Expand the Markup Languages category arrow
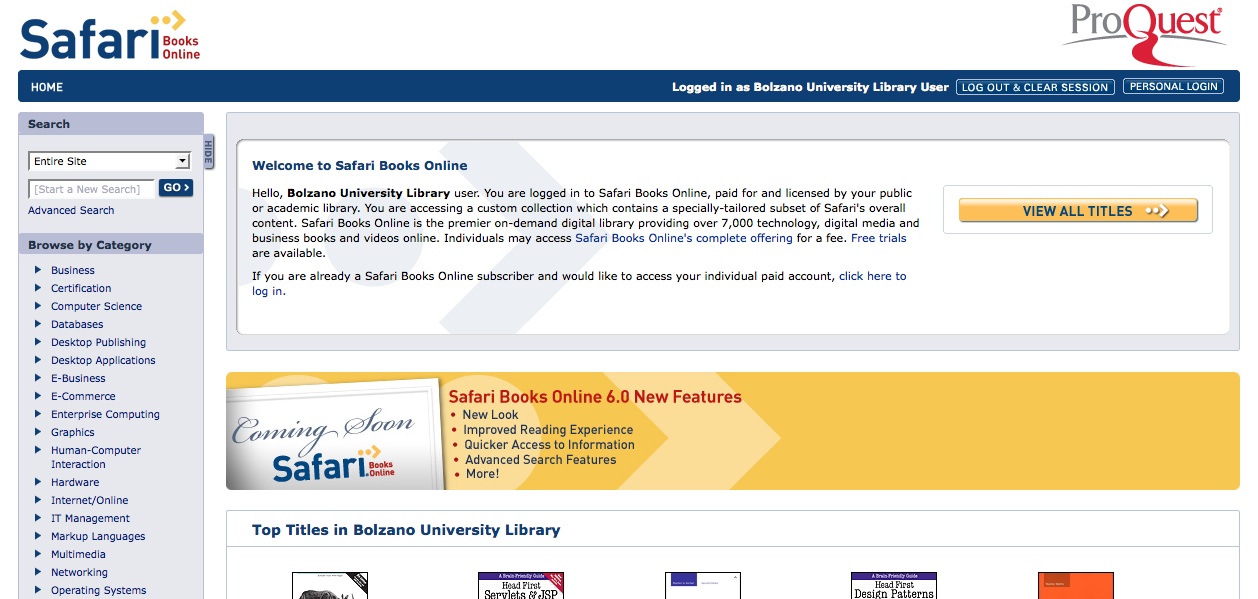Screen dimensions: 1258x599 click(x=38, y=536)
